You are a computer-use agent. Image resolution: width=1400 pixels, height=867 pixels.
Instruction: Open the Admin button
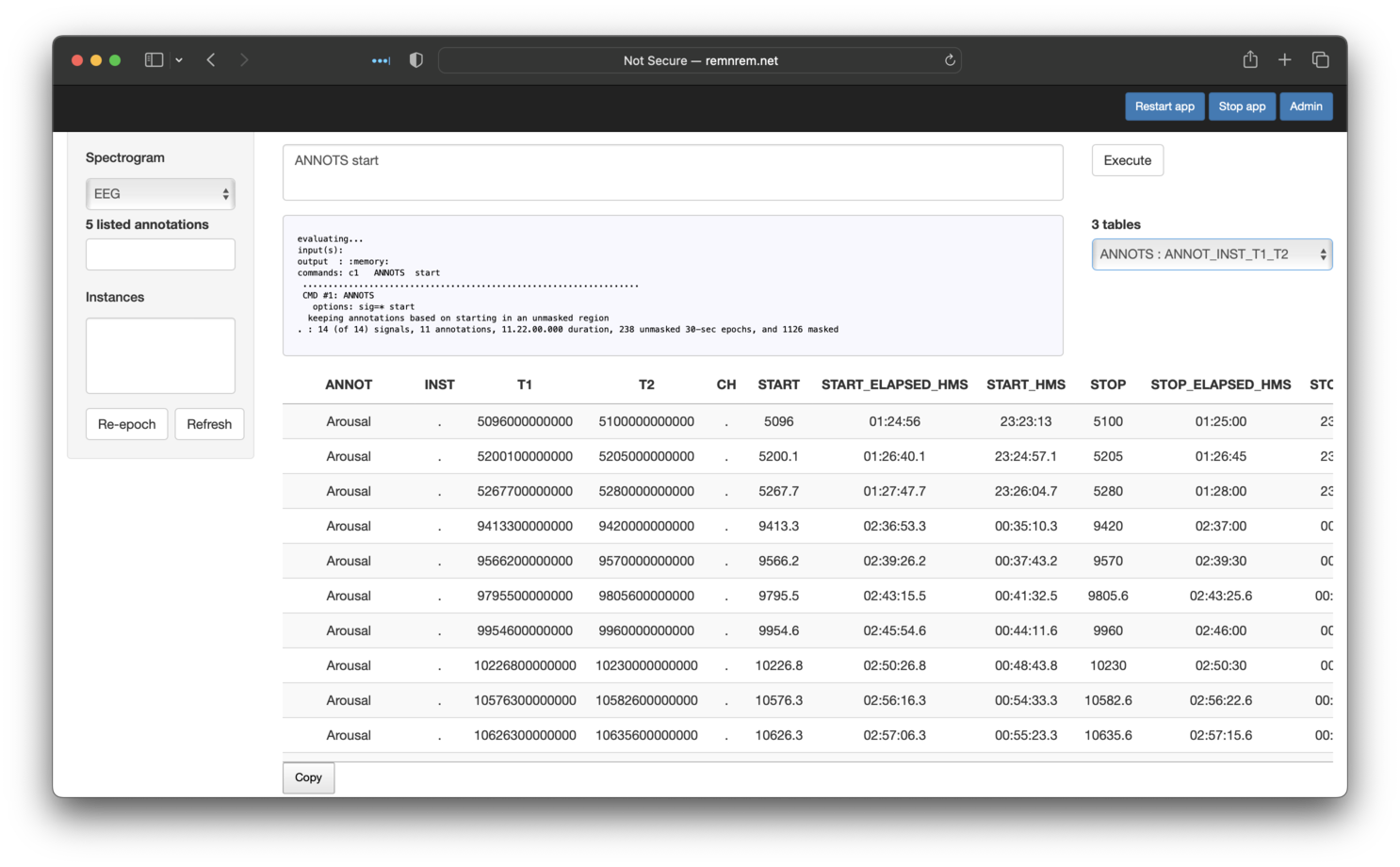[x=1305, y=106]
